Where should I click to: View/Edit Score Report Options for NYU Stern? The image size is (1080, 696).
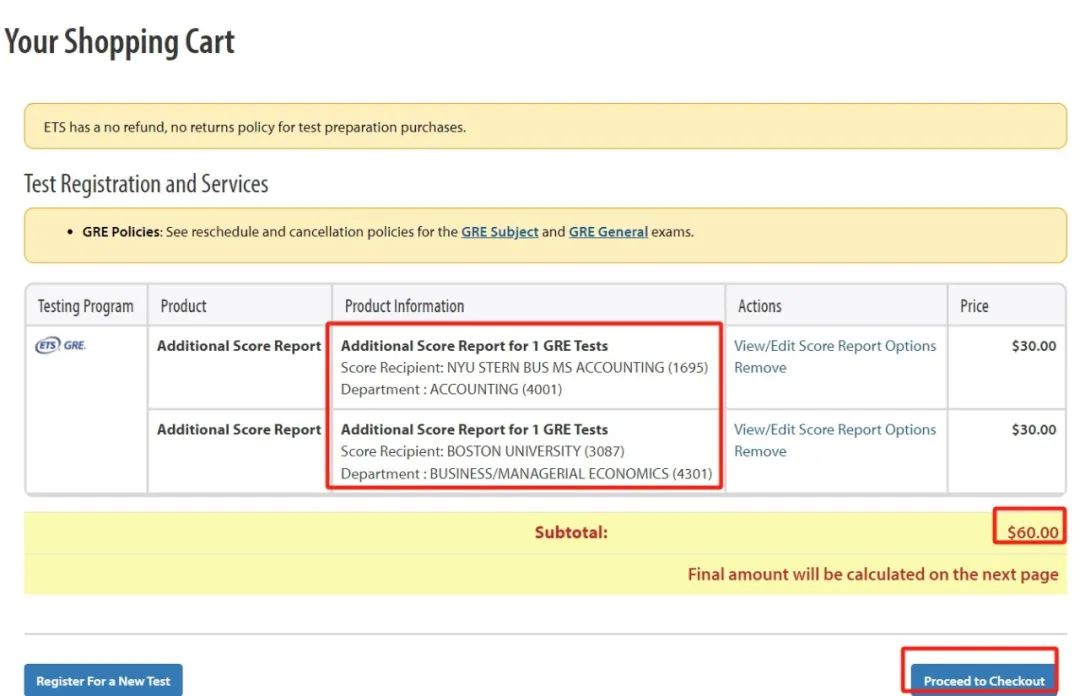tap(835, 346)
